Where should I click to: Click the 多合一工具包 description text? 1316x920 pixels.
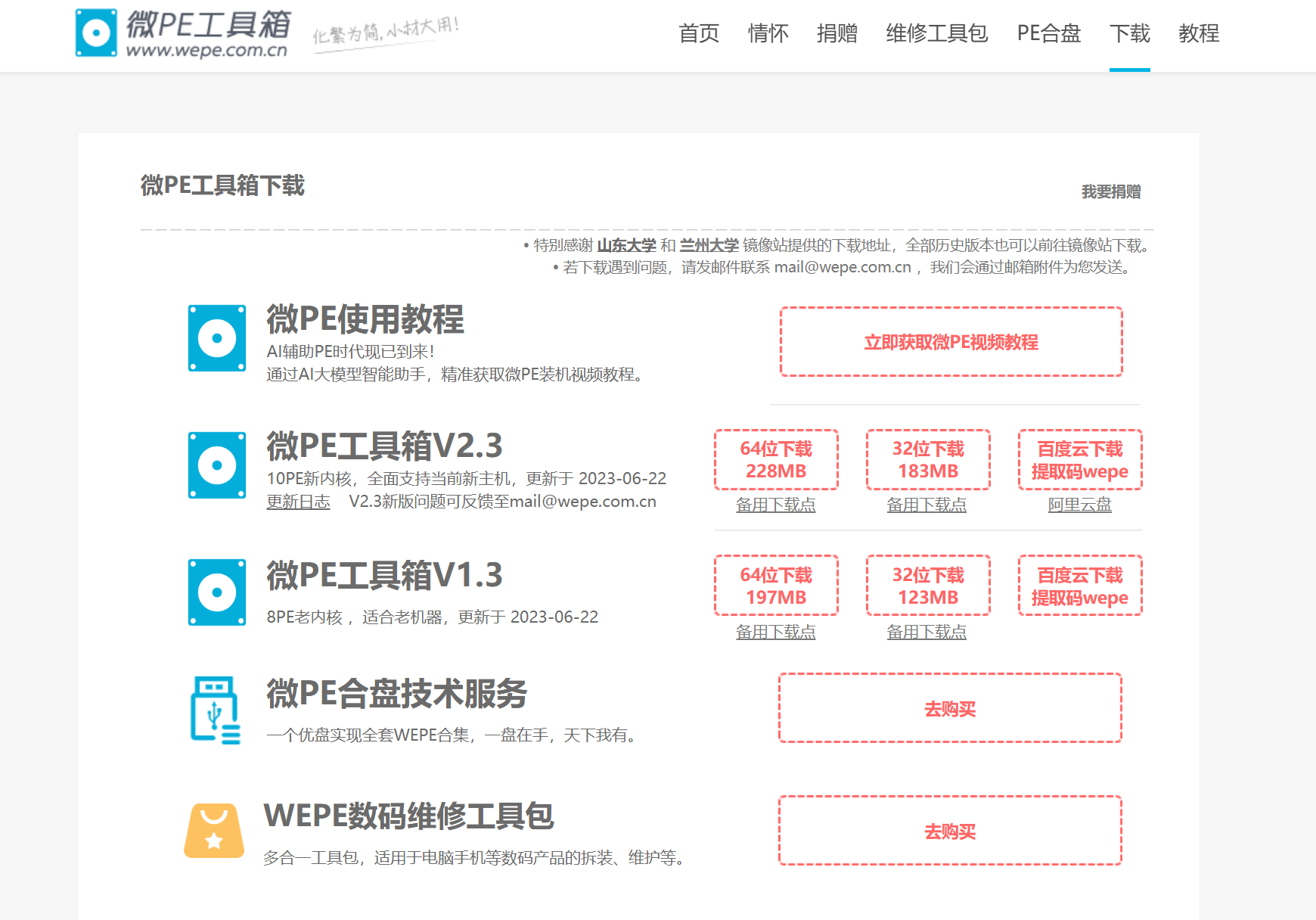click(476, 858)
